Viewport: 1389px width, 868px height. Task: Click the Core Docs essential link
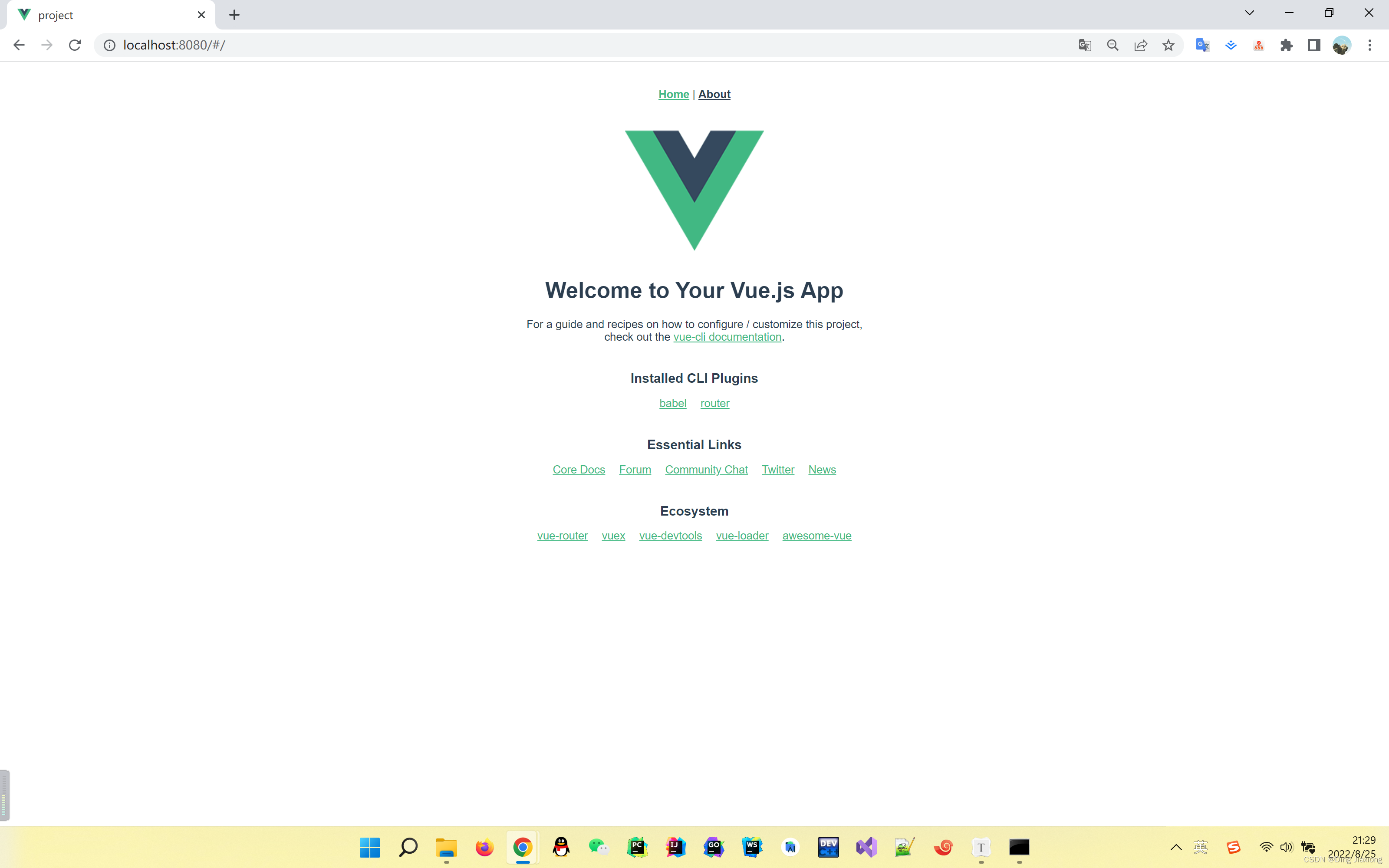pos(578,469)
